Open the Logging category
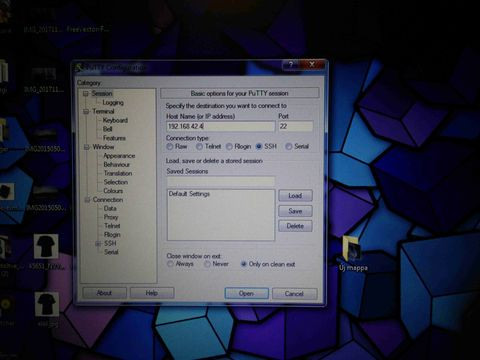This screenshot has width=480, height=360. point(113,103)
